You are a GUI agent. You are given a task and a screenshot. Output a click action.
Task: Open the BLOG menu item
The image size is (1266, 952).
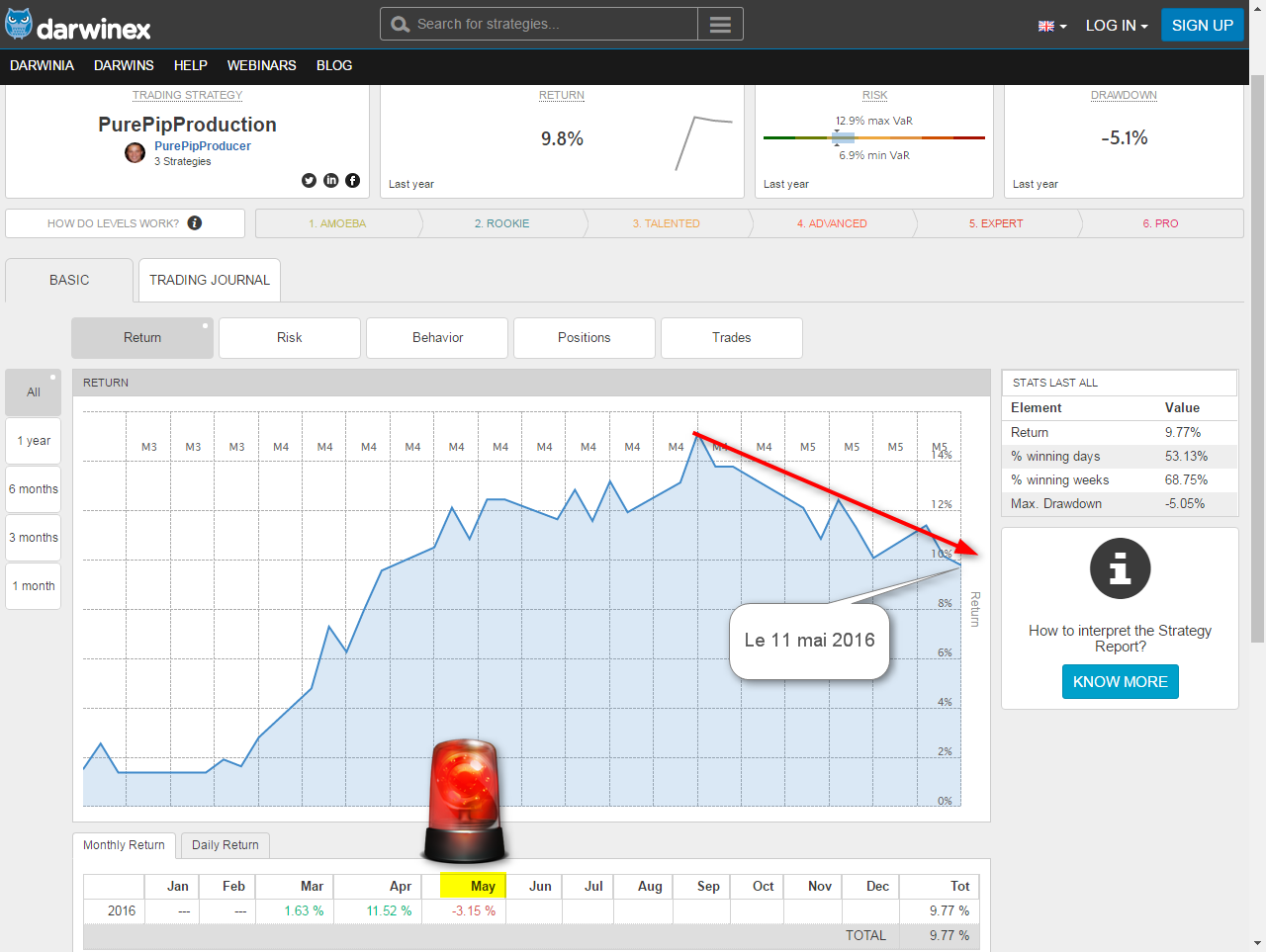pos(334,65)
